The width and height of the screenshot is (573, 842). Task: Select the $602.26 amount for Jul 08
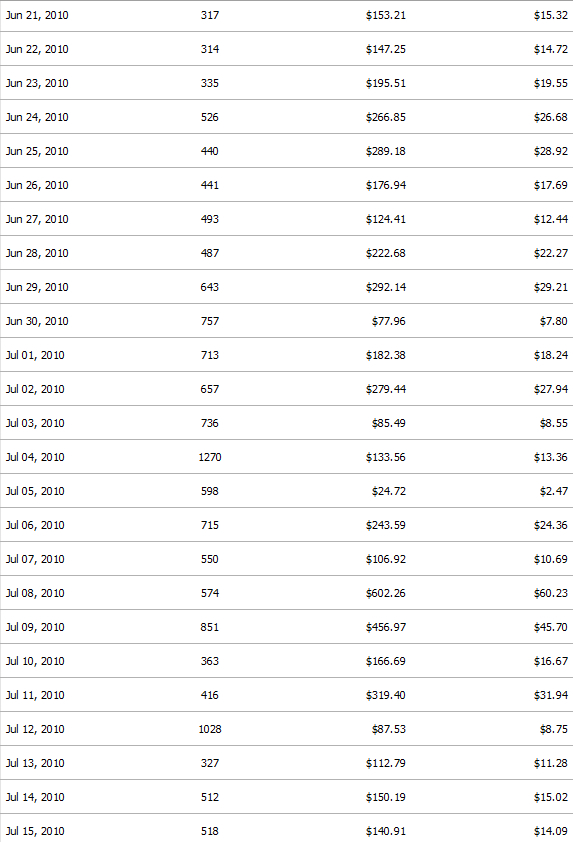386,593
